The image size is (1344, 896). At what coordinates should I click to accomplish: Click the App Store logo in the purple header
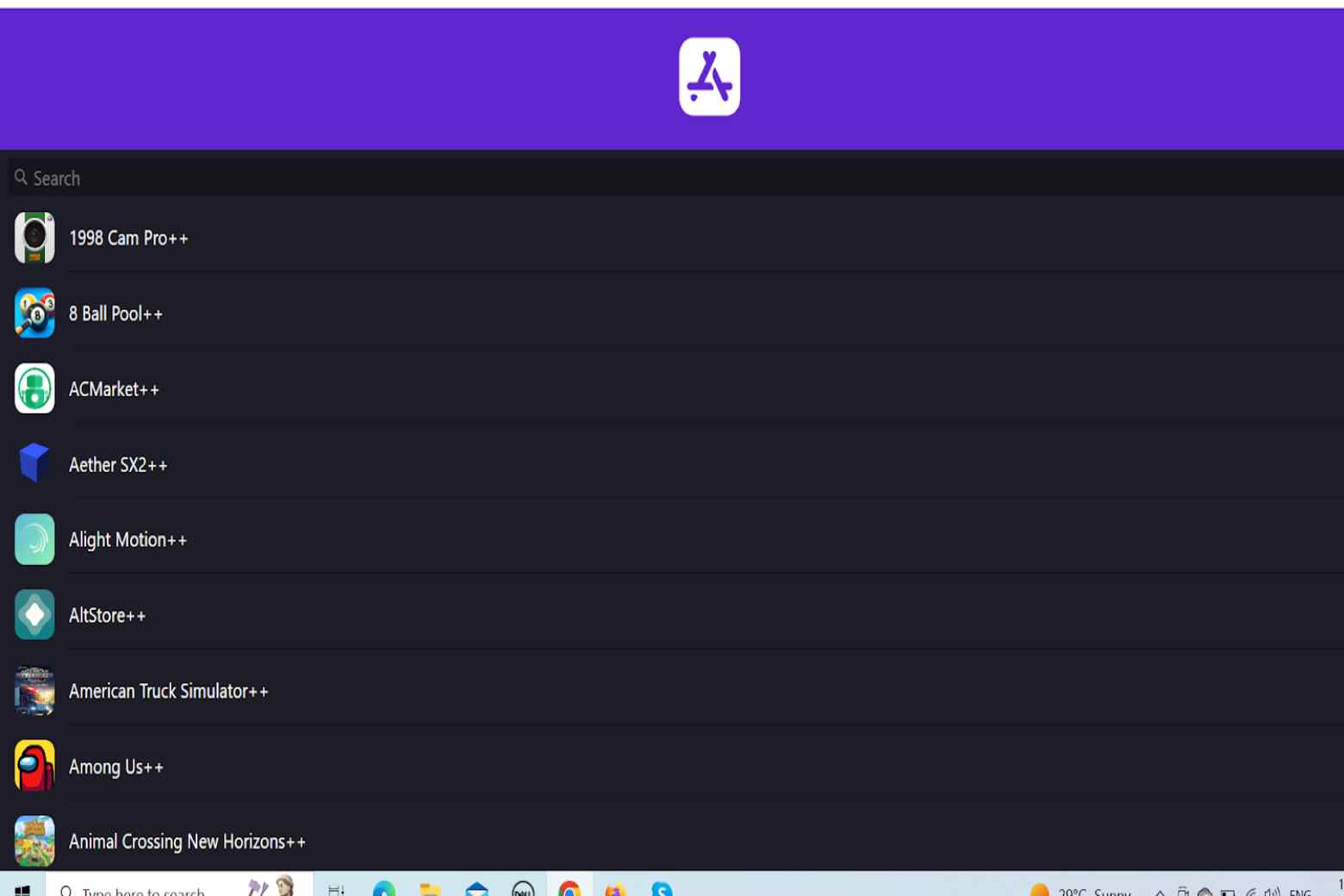pyautogui.click(x=709, y=77)
